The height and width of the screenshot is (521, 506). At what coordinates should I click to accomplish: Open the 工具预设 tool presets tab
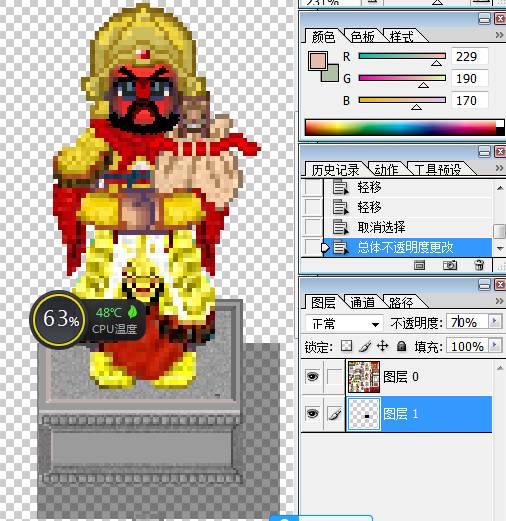(438, 170)
